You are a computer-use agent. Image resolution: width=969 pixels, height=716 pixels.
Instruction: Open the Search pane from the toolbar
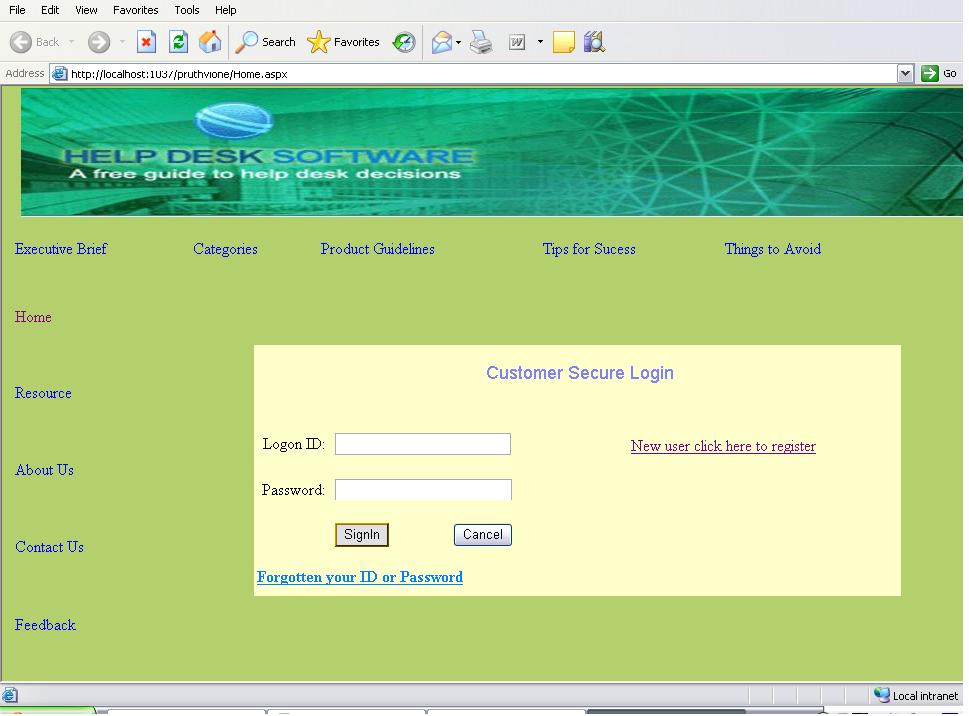point(266,42)
